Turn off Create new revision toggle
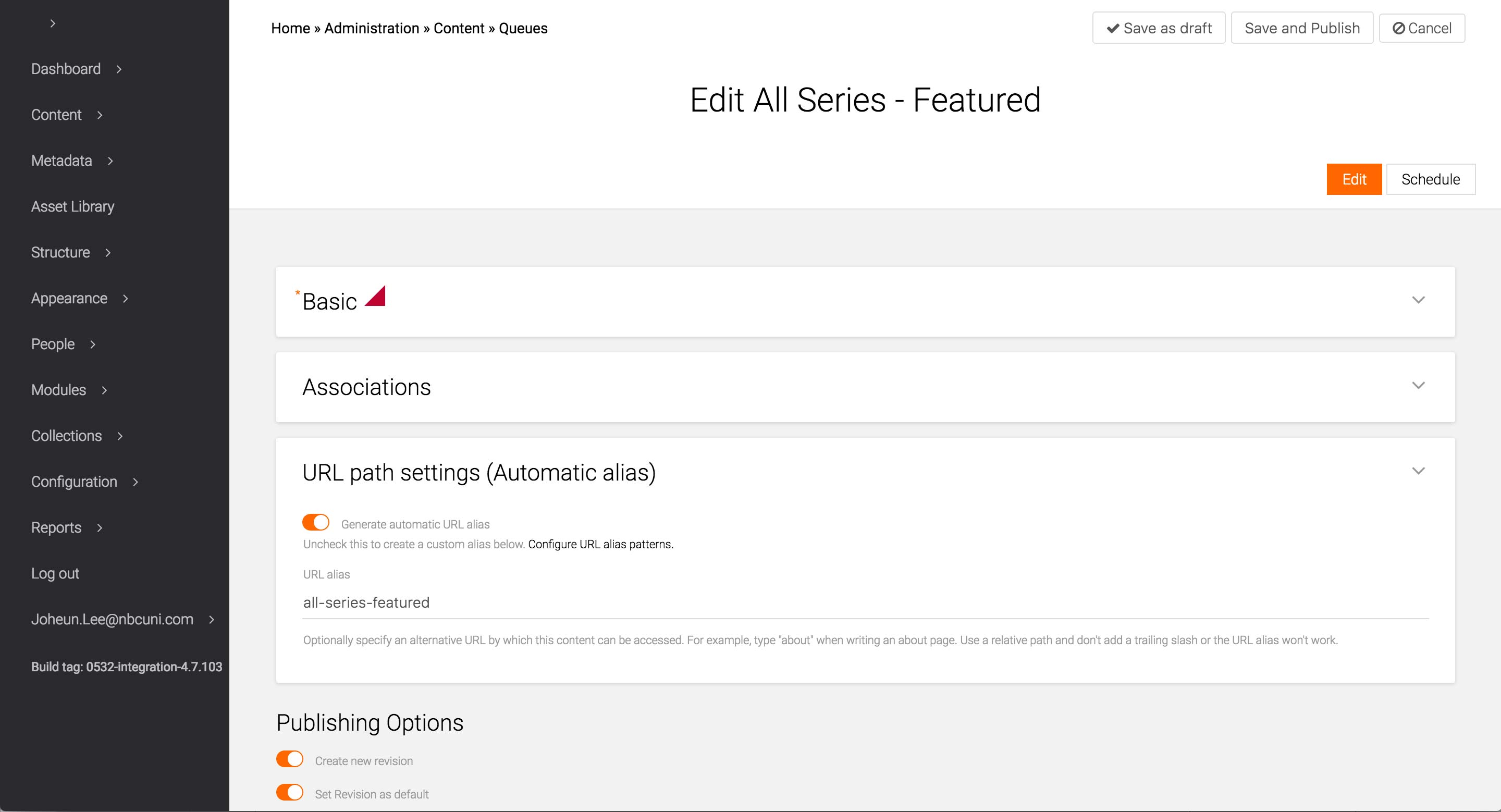The image size is (1501, 812). click(290, 759)
